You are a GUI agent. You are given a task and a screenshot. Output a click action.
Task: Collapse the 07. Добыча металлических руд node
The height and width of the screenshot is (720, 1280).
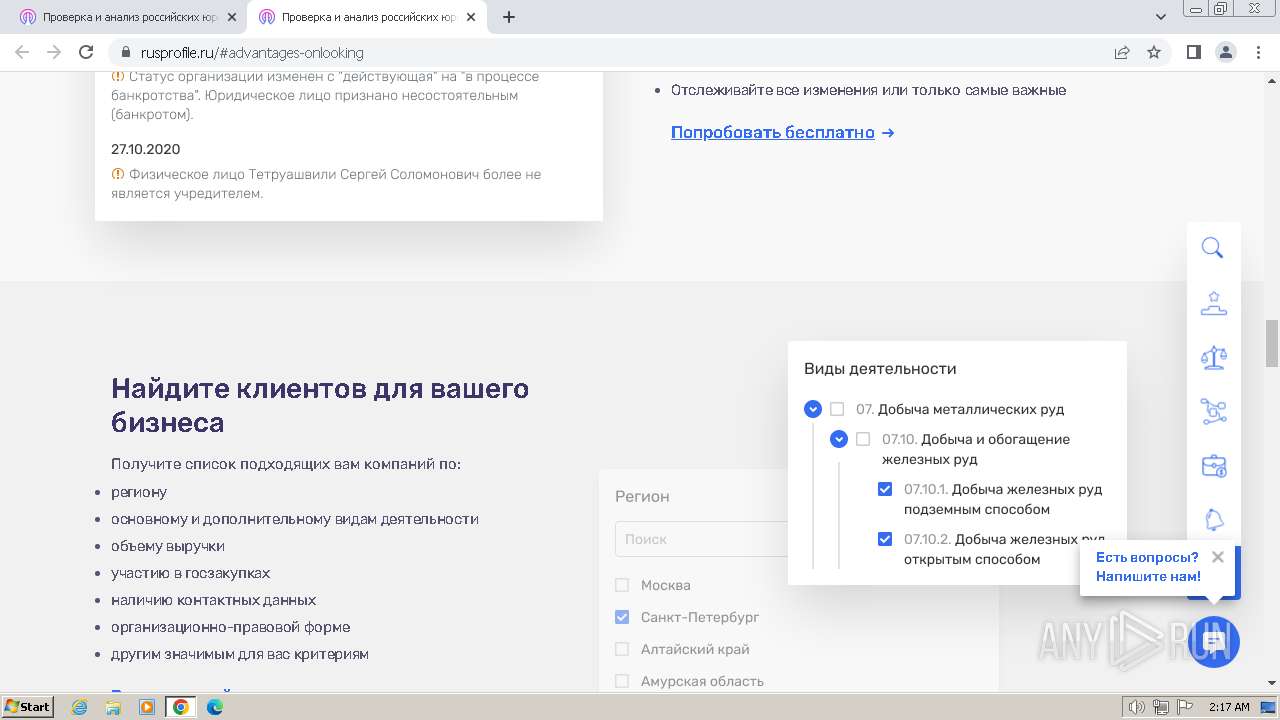coord(813,409)
